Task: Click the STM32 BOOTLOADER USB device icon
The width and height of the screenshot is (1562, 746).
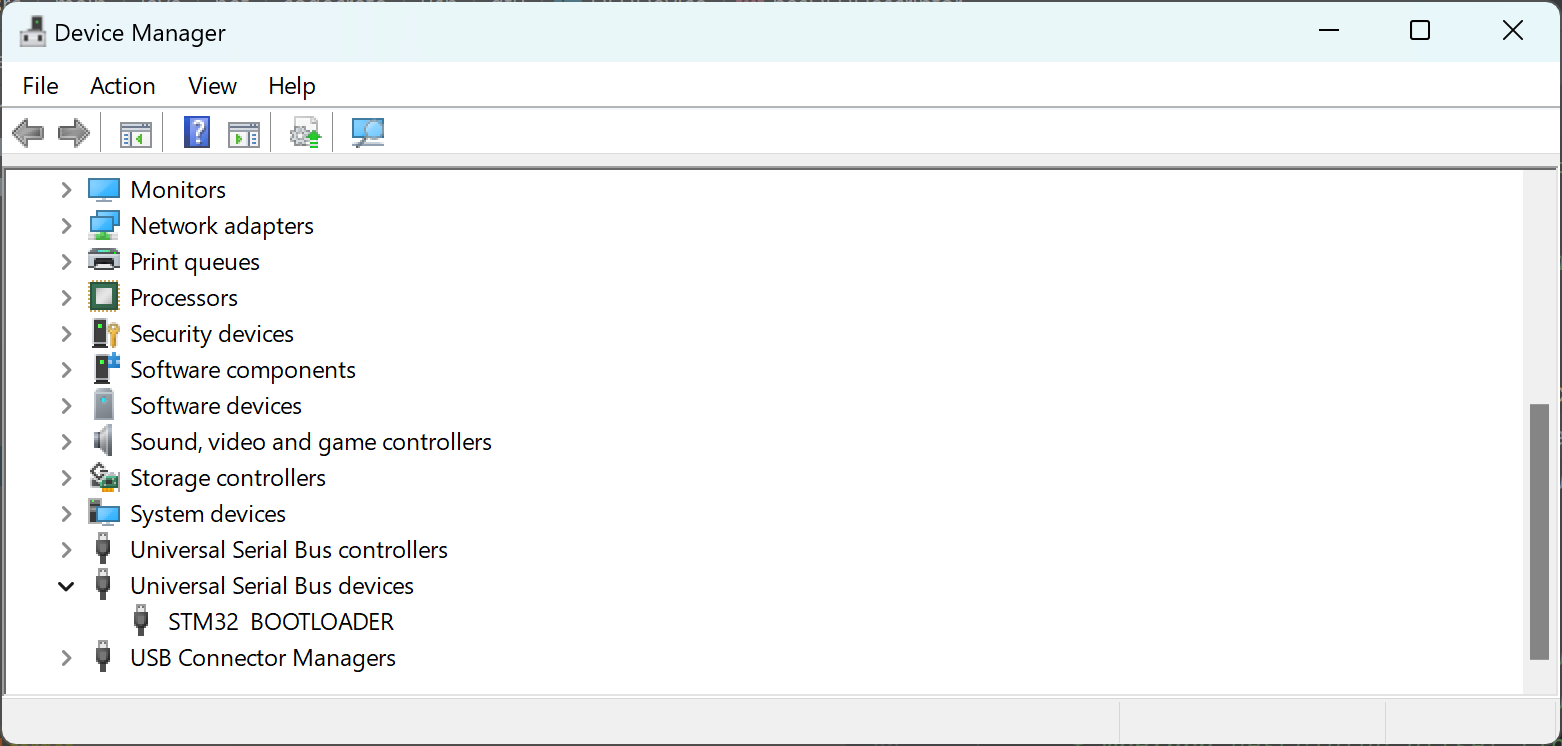Action: click(x=140, y=621)
